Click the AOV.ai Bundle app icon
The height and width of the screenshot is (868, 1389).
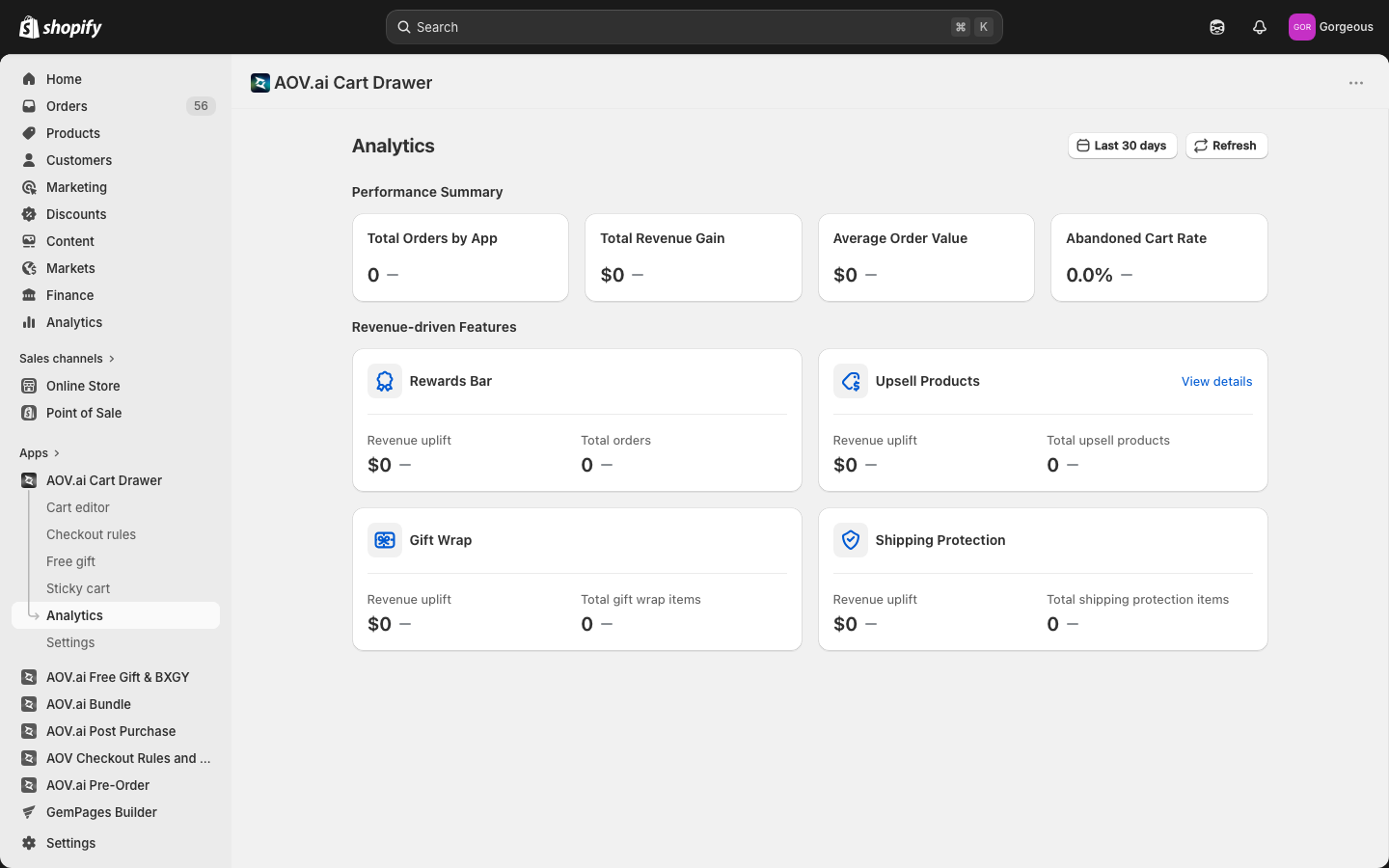point(29,704)
